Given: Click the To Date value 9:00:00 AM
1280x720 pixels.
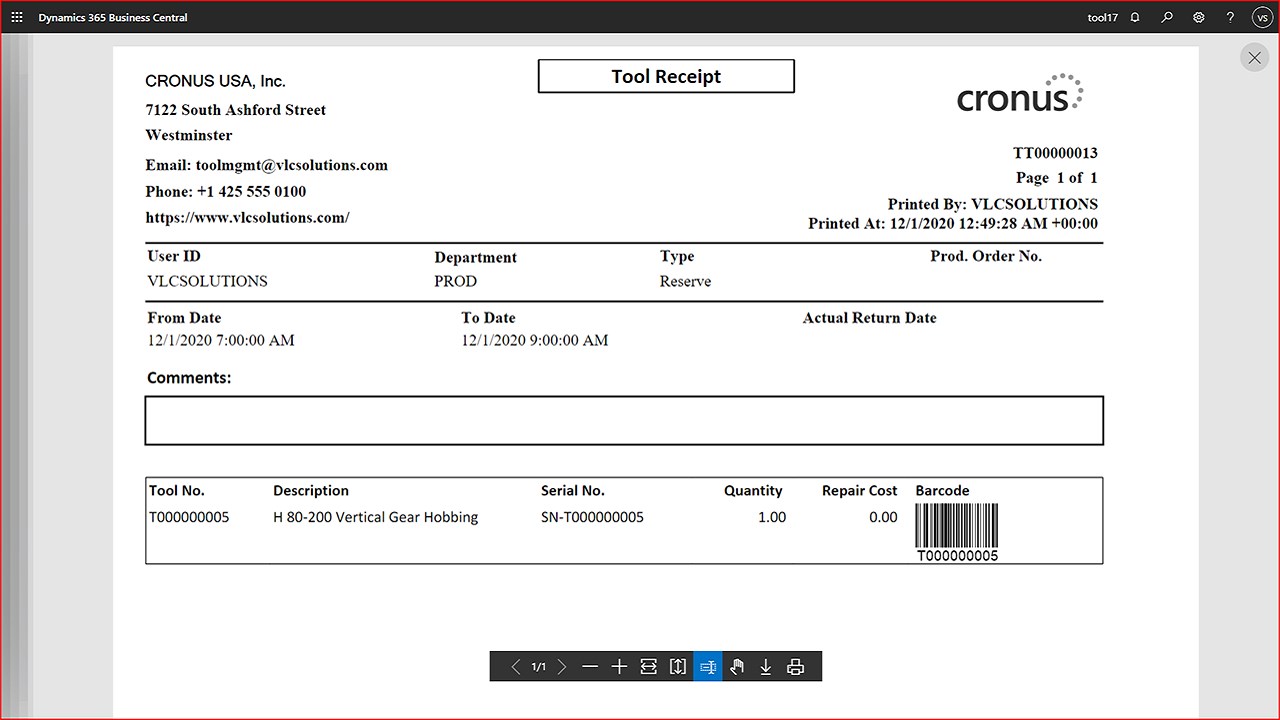Looking at the screenshot, I should (x=535, y=340).
